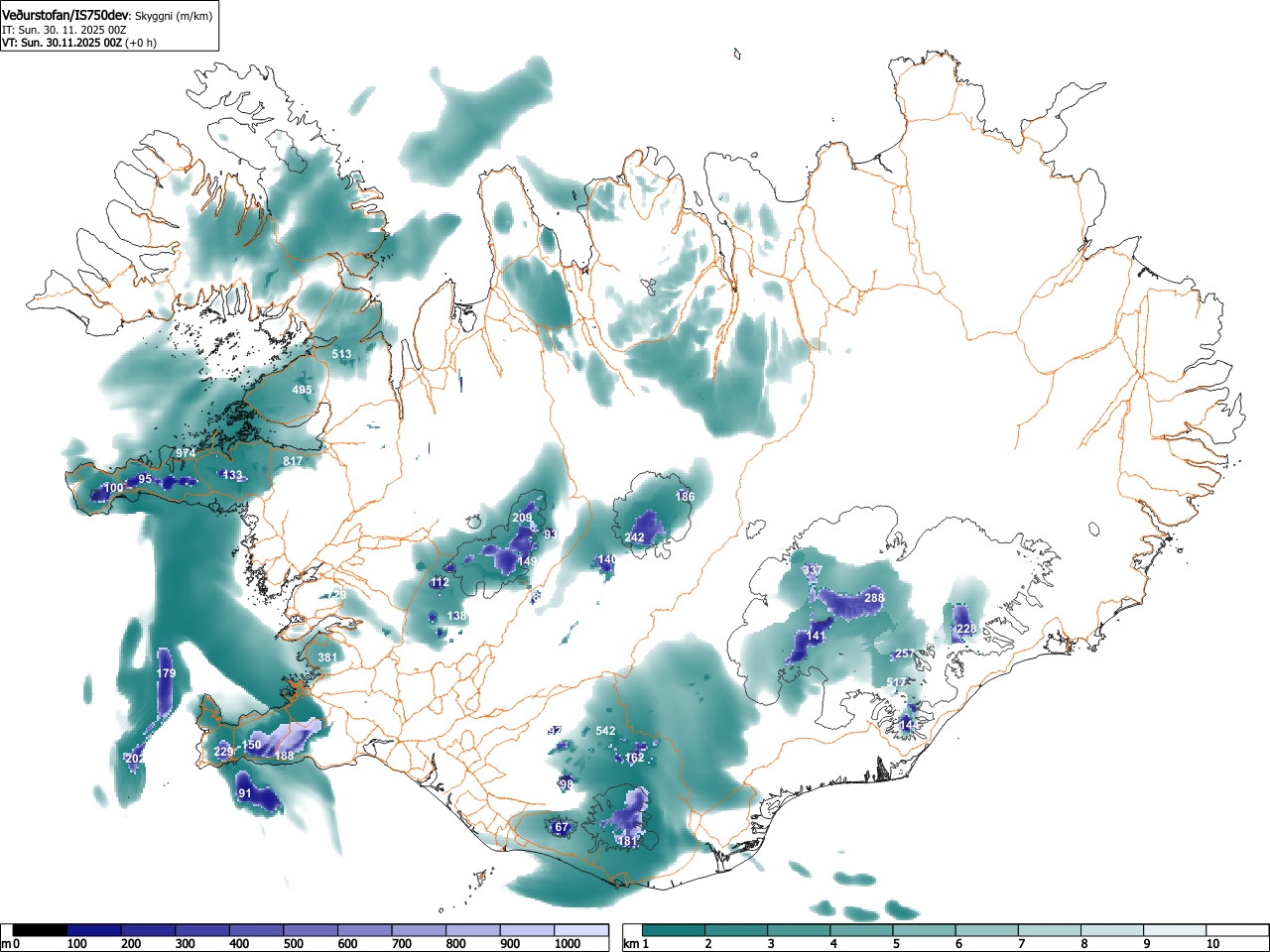
Task: Click the IT: Sun. 30. 11. 2025 00Z line
Action: tap(64, 30)
